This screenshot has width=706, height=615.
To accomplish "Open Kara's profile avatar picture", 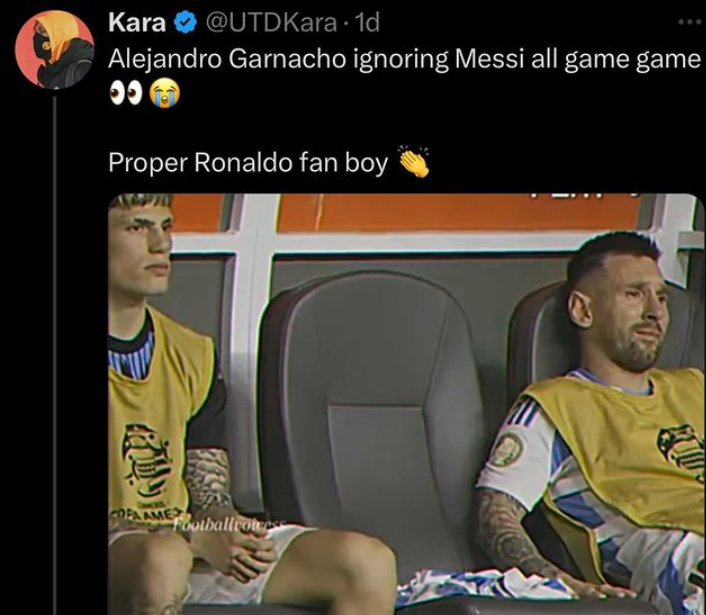I will pos(54,49).
